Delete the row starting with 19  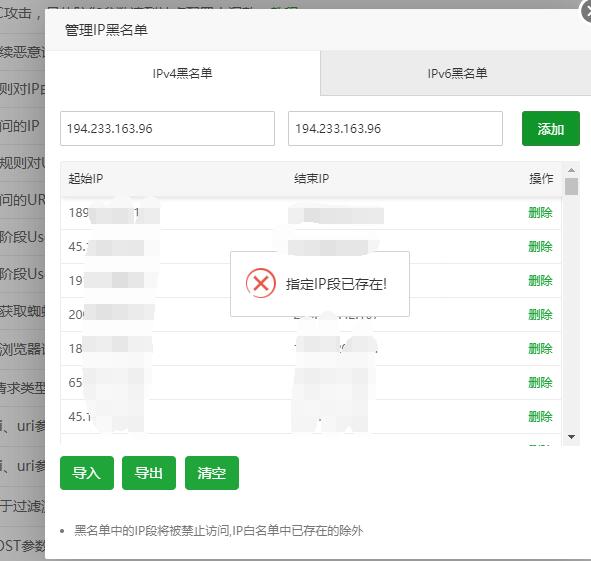tap(540, 280)
